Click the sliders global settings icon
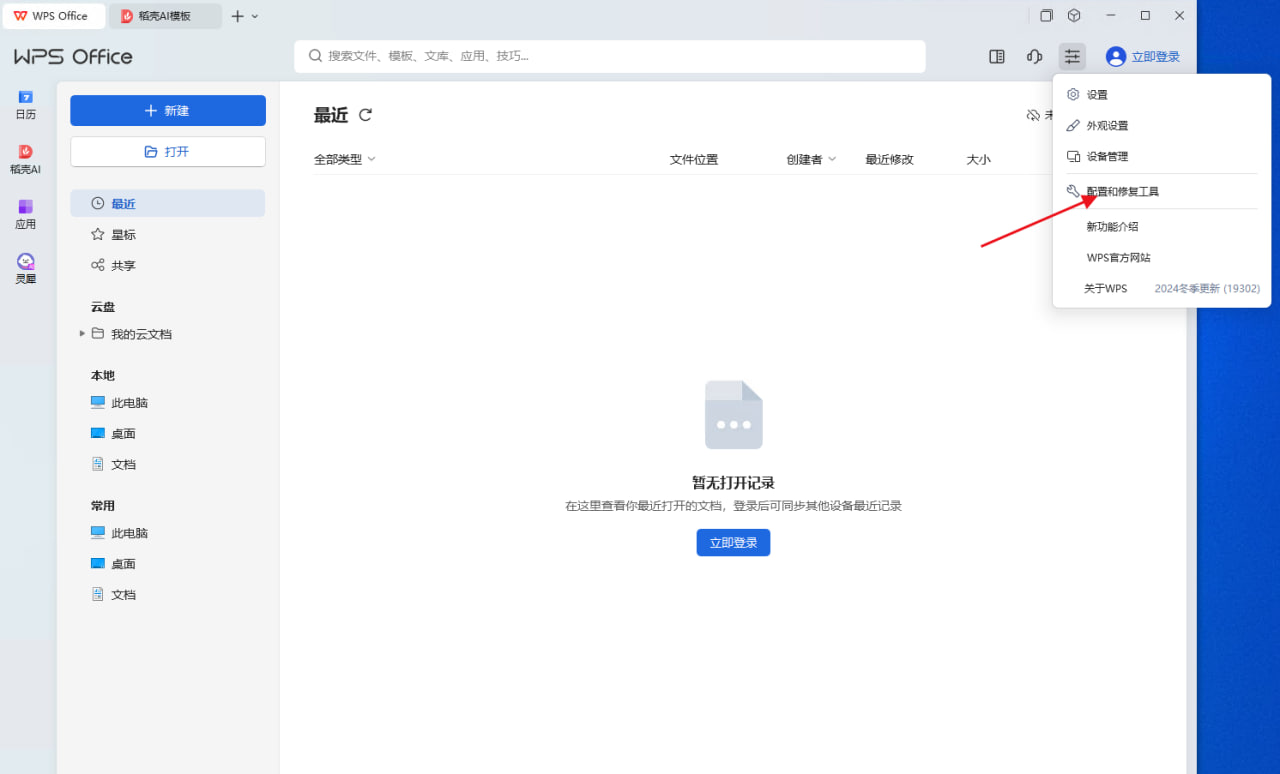This screenshot has width=1280, height=774. coord(1073,57)
